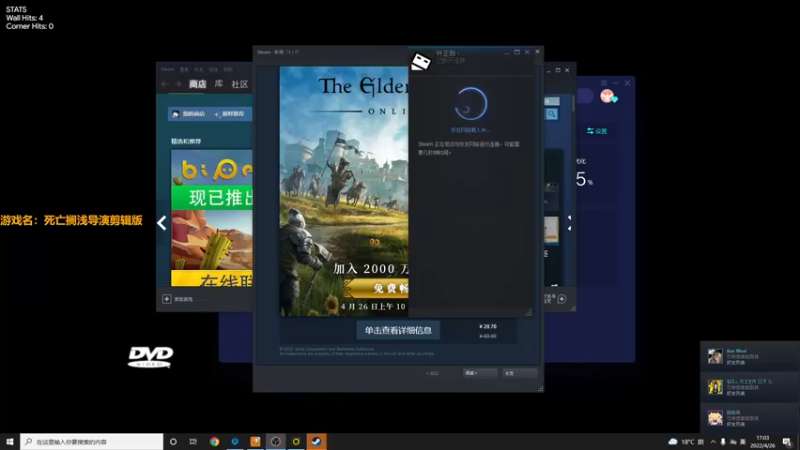Open Windows Start menu
Viewport: 800px width, 450px height.
(10, 441)
